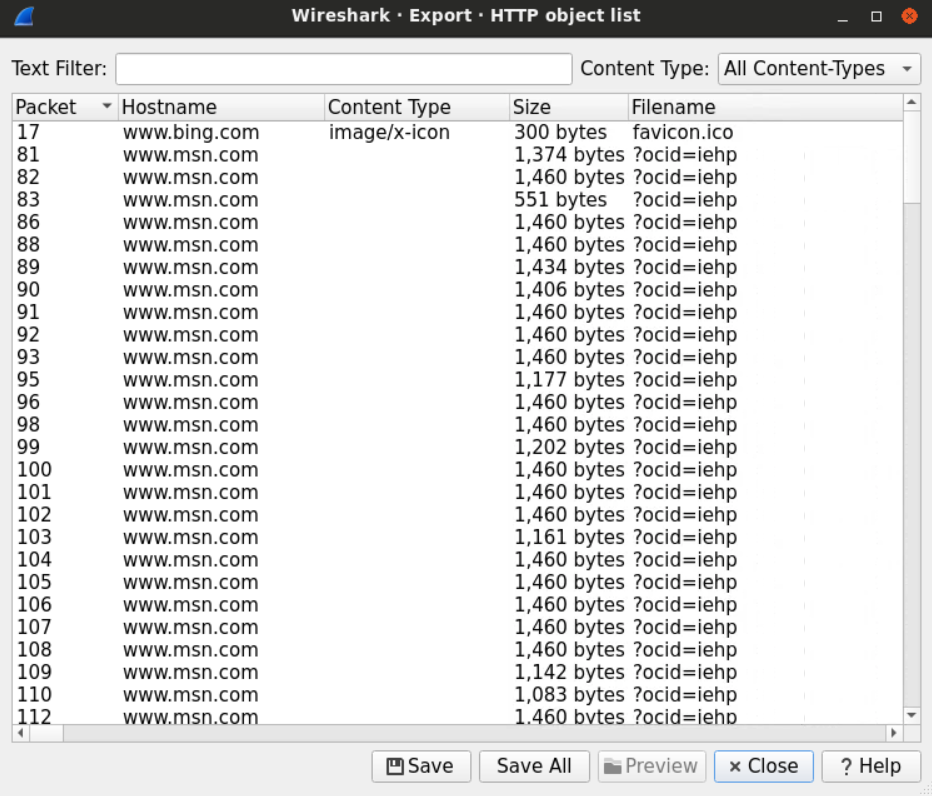Click the horizontal scrollbar left arrow

pos(20,733)
